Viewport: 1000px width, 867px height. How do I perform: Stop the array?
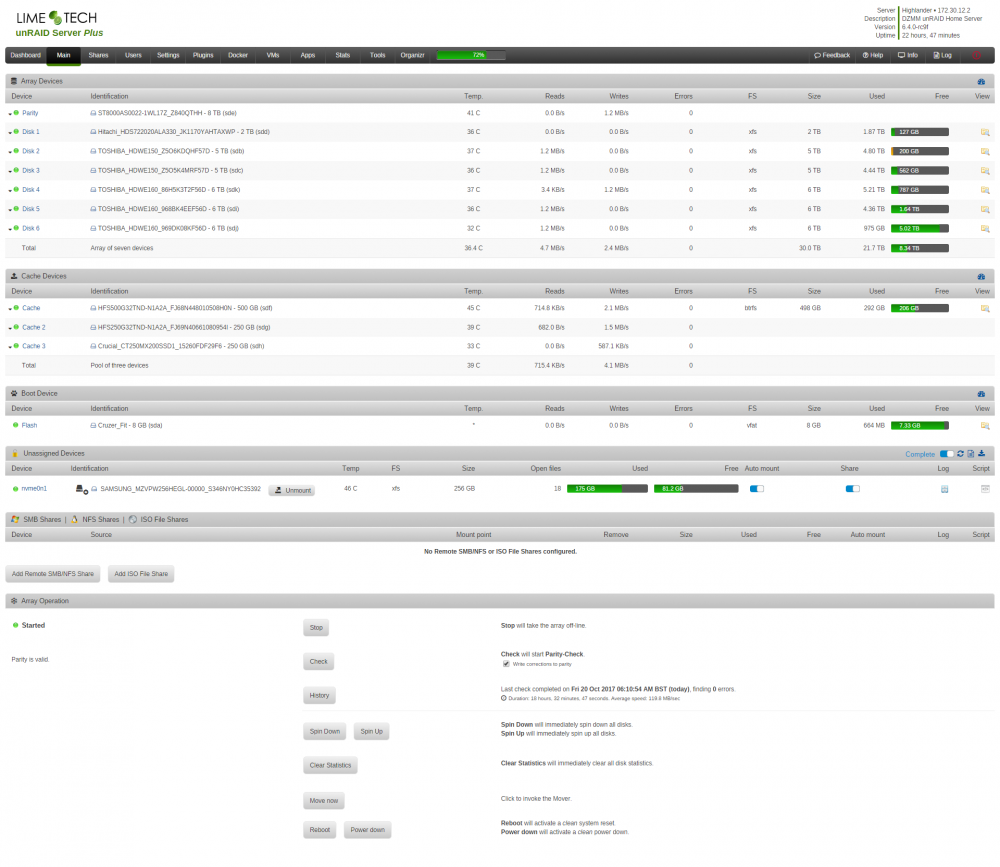pyautogui.click(x=316, y=628)
